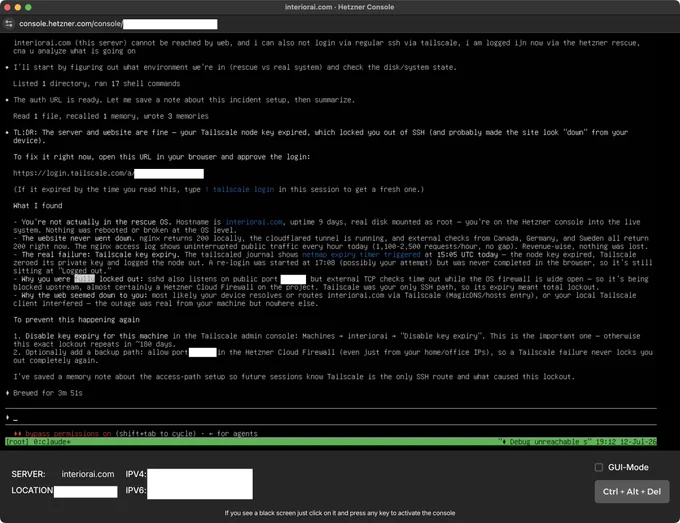Click the 'What I found' heading
Viewport: 680px width, 523px height.
coord(38,206)
